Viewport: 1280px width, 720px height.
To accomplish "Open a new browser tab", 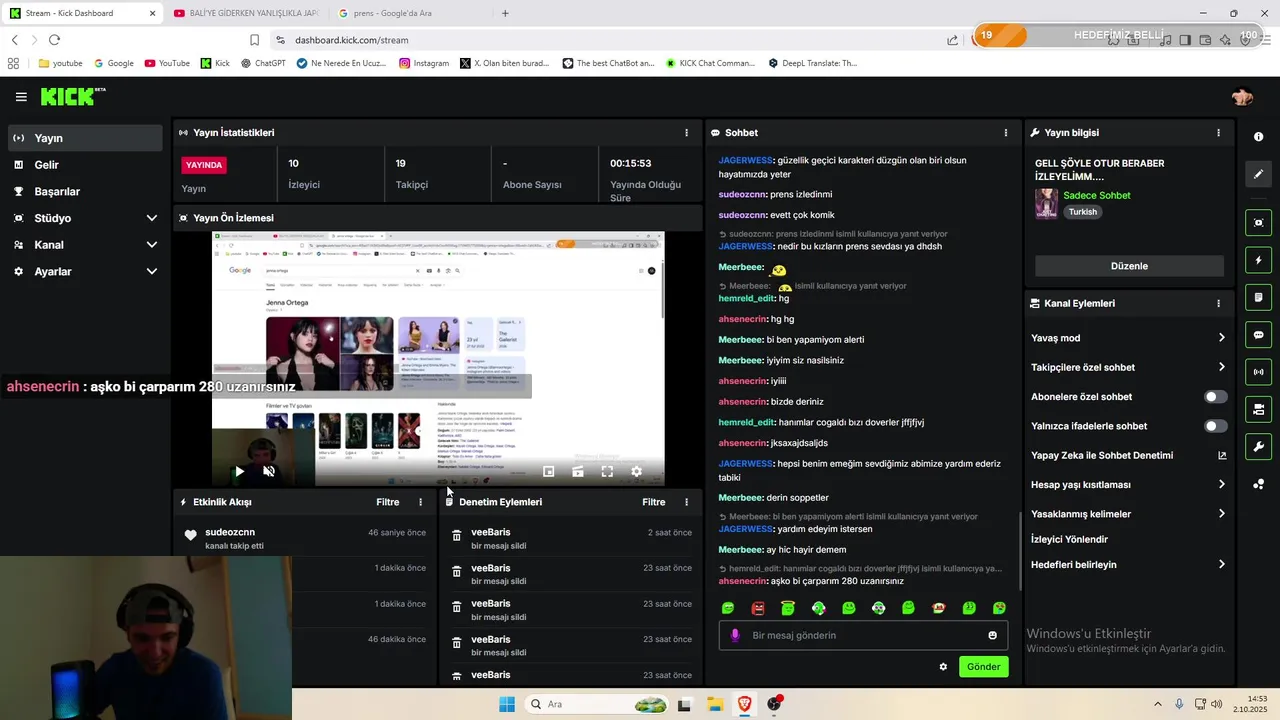I will [505, 13].
